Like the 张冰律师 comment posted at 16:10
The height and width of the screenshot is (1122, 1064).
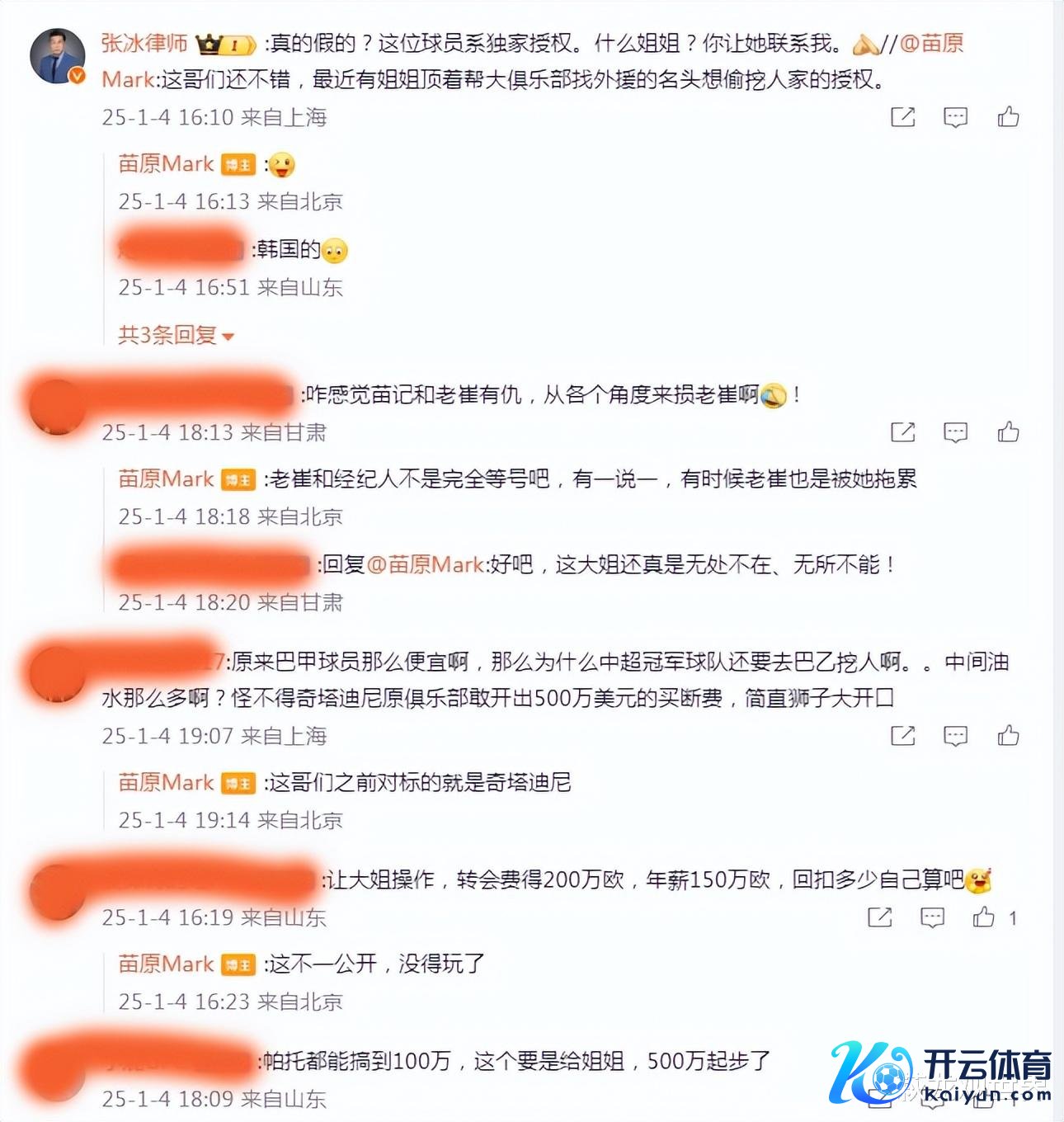(1008, 117)
